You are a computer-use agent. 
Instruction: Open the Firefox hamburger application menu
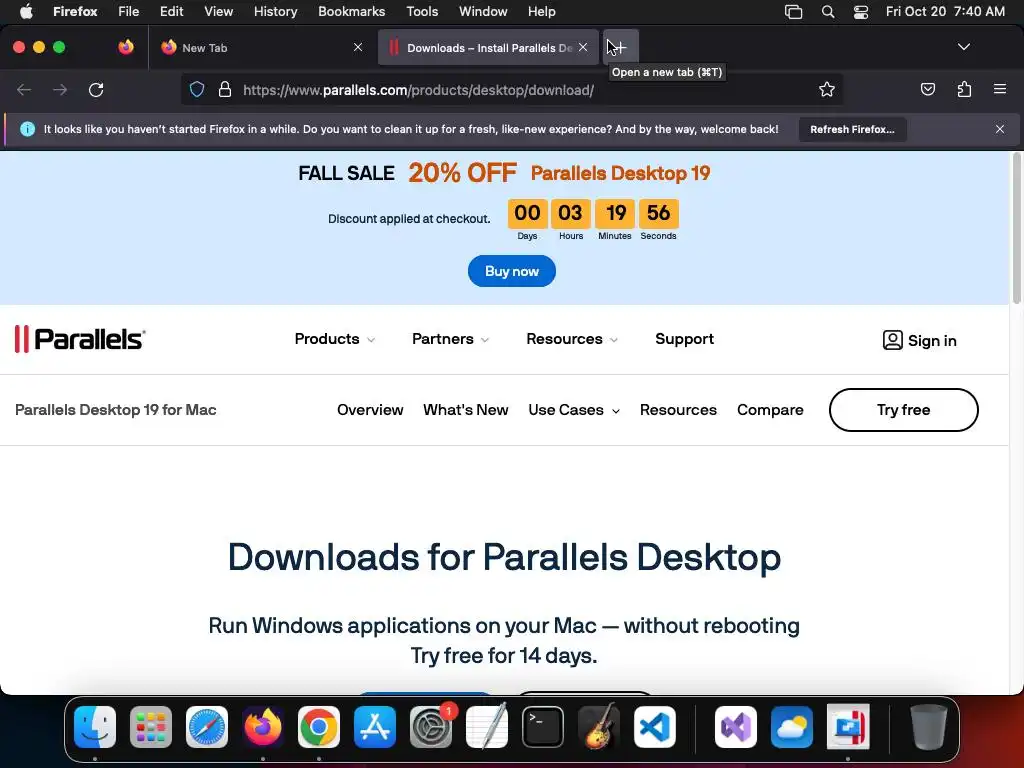[1000, 89]
